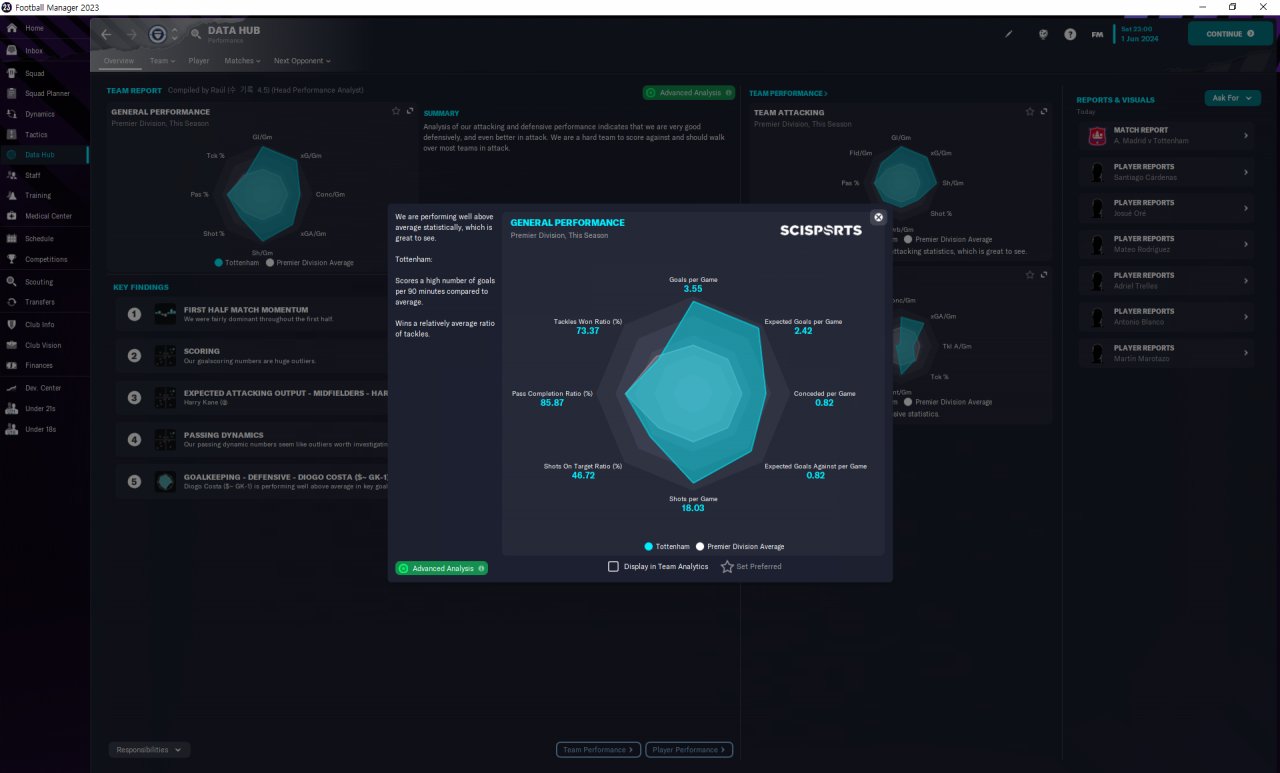
Task: Click the Tottenham club badge in the top bar
Action: (158, 34)
